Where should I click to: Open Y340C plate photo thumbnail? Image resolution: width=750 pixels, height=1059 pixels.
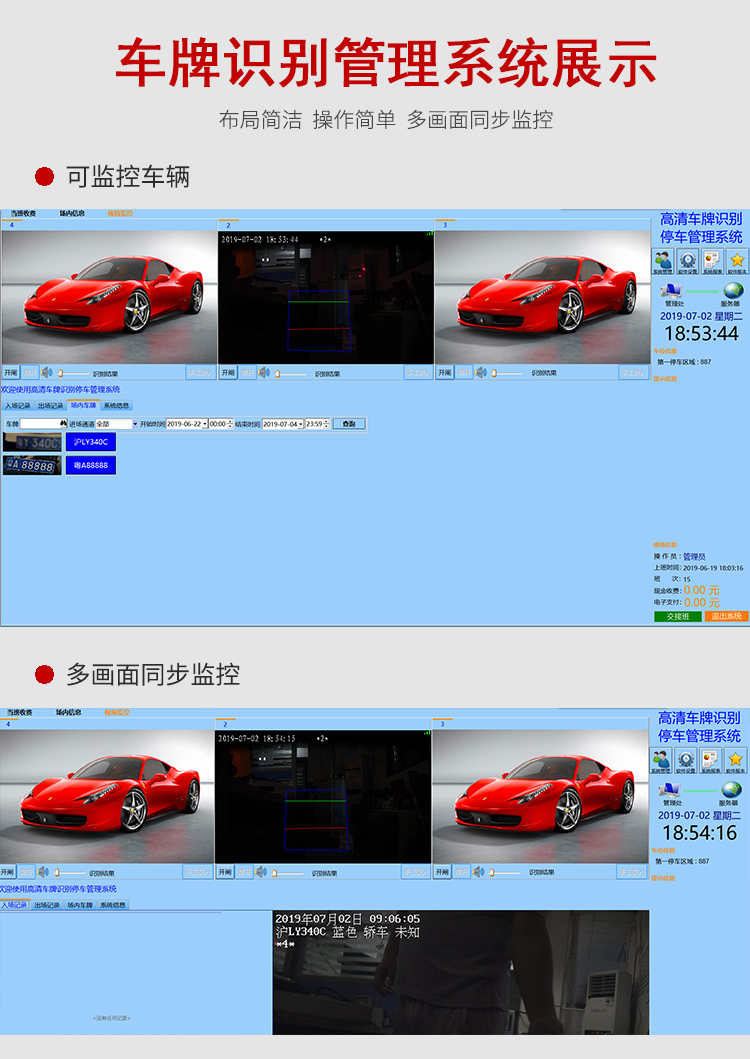click(x=32, y=442)
